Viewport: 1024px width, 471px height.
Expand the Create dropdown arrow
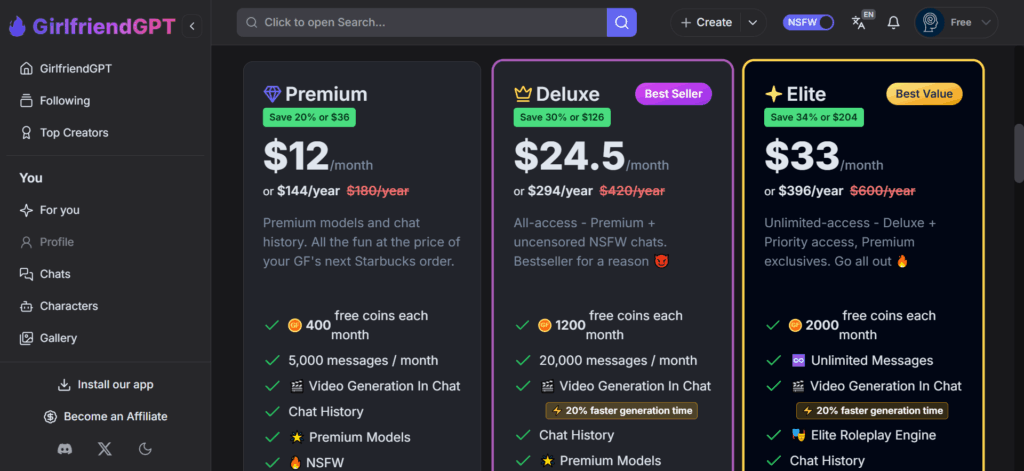[x=753, y=23]
